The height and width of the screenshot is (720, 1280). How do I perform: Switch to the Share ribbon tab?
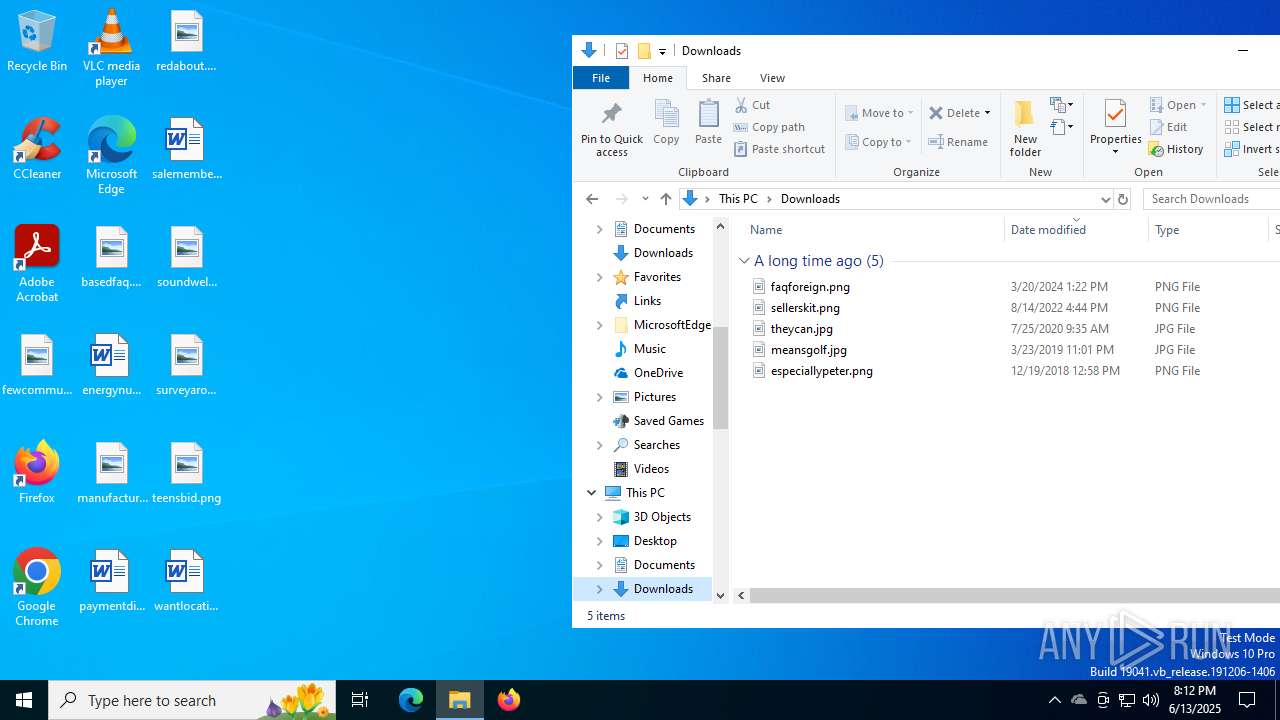(x=716, y=78)
